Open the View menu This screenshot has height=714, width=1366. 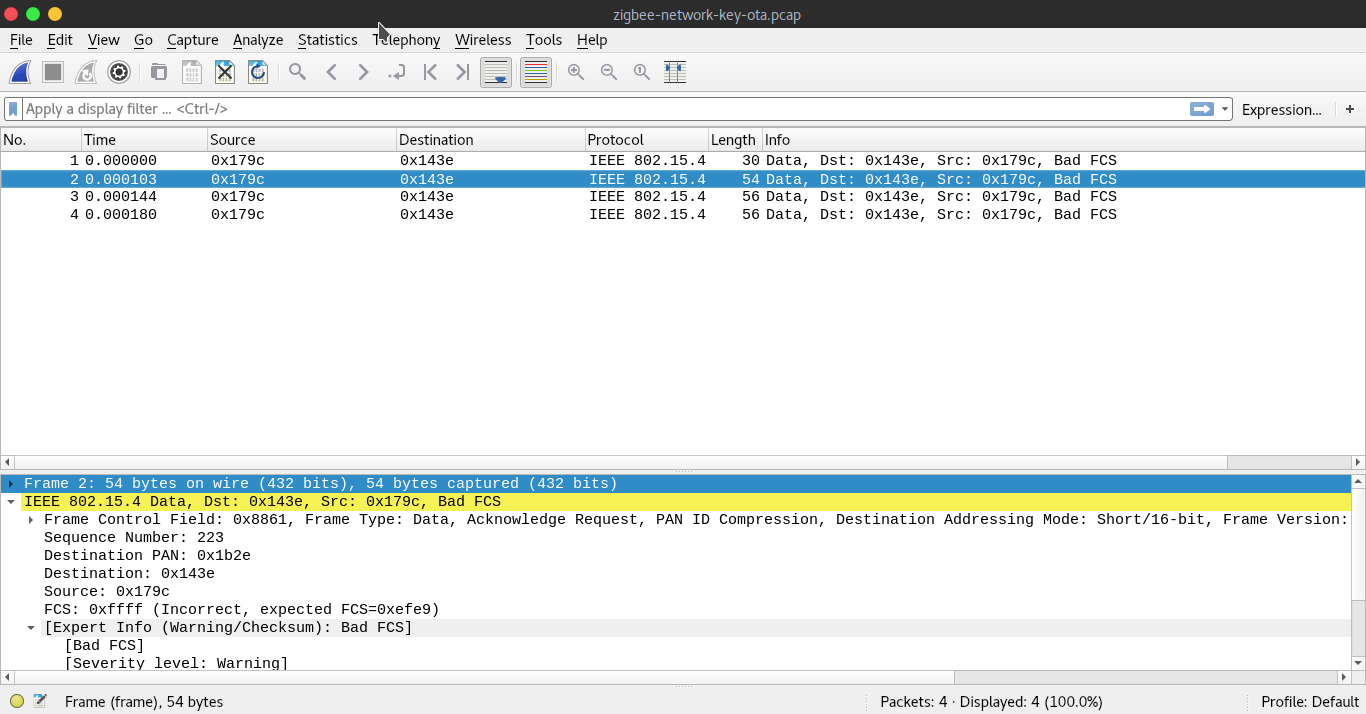click(x=104, y=40)
